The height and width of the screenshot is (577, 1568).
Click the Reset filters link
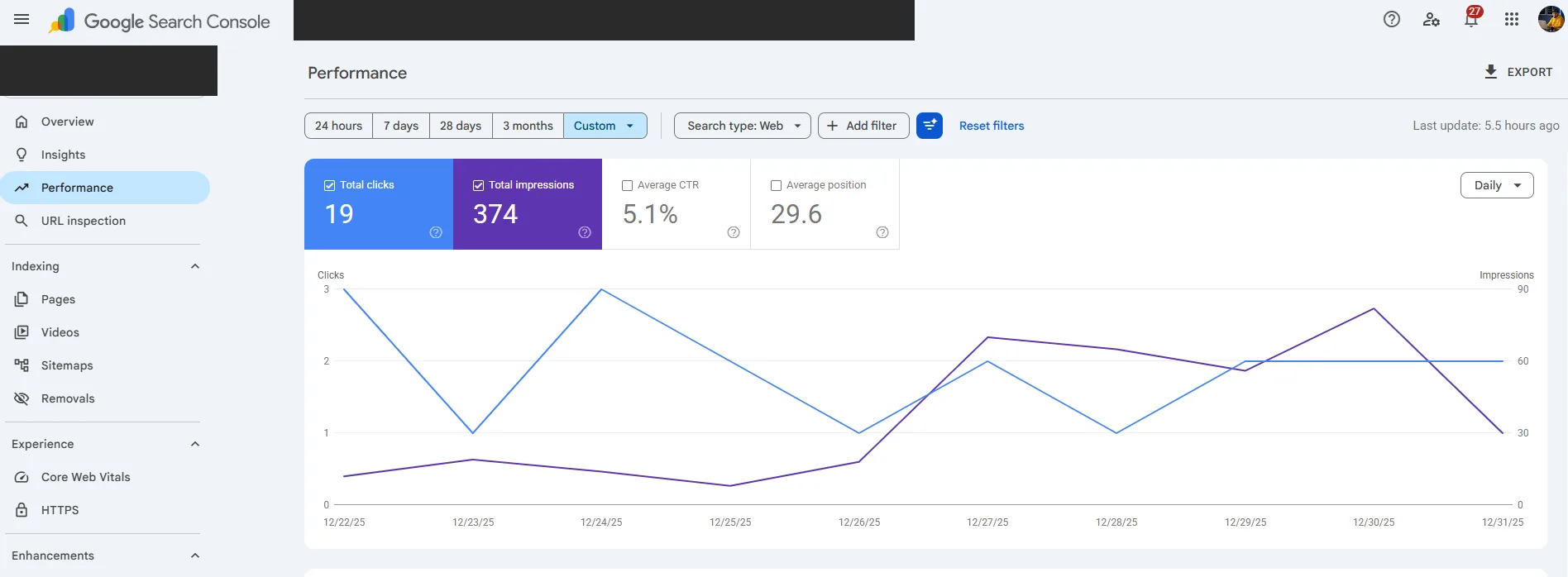point(992,126)
